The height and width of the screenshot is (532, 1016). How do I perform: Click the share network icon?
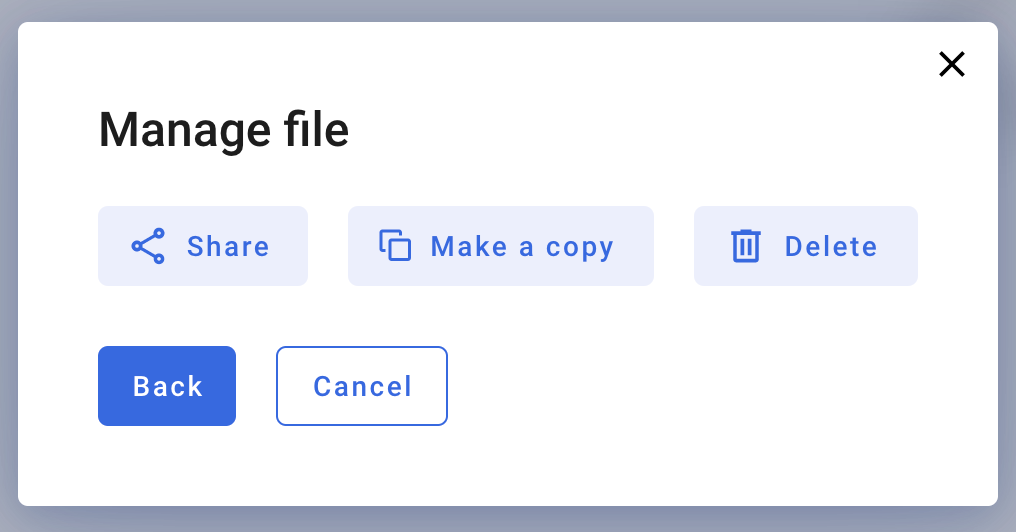[x=148, y=246]
